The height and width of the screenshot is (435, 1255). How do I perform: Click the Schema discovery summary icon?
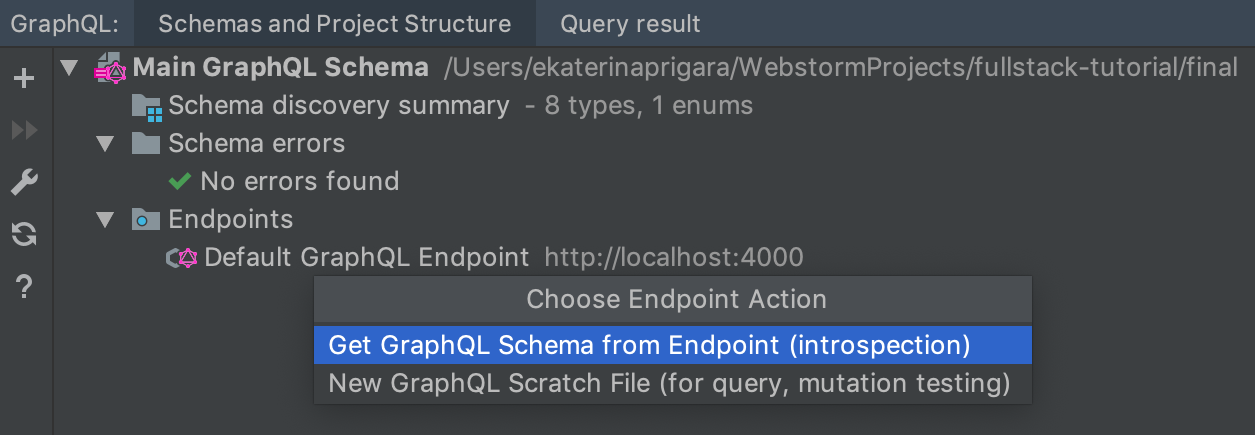147,106
